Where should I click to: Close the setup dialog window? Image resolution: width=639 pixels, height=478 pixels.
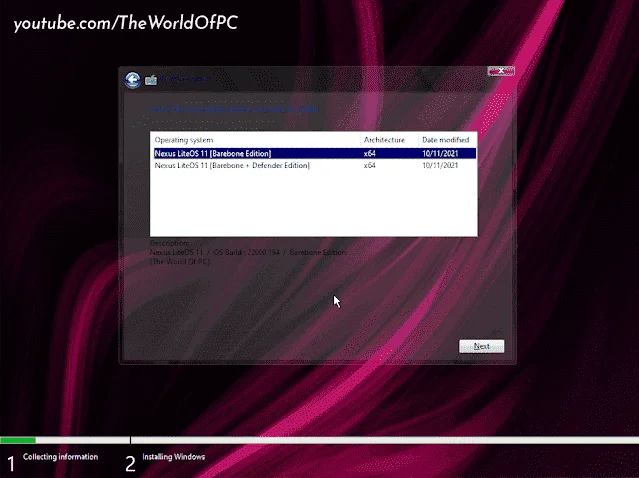click(x=501, y=71)
